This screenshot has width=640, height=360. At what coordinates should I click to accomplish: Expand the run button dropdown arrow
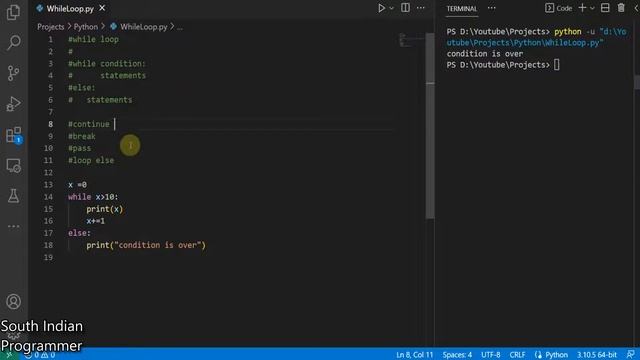click(x=391, y=8)
